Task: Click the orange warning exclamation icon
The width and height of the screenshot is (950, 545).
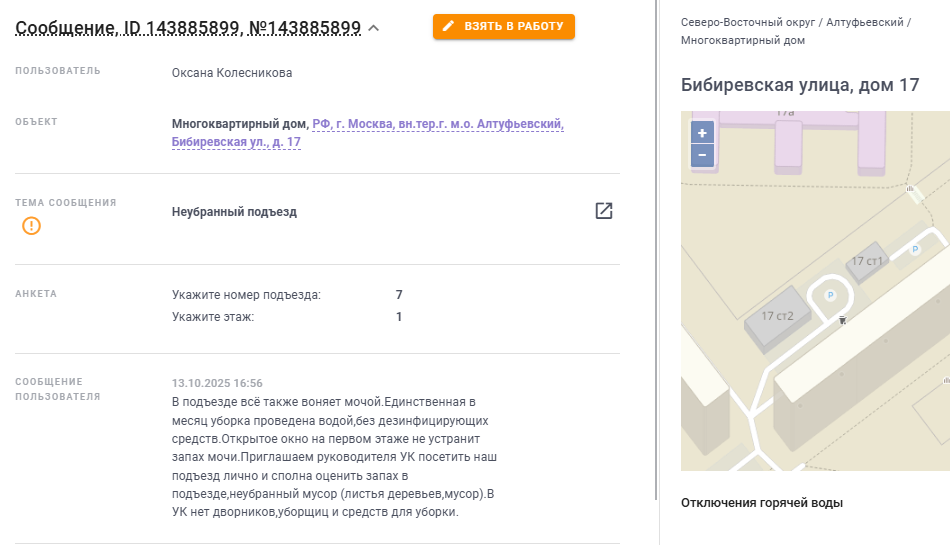Action: point(32,226)
